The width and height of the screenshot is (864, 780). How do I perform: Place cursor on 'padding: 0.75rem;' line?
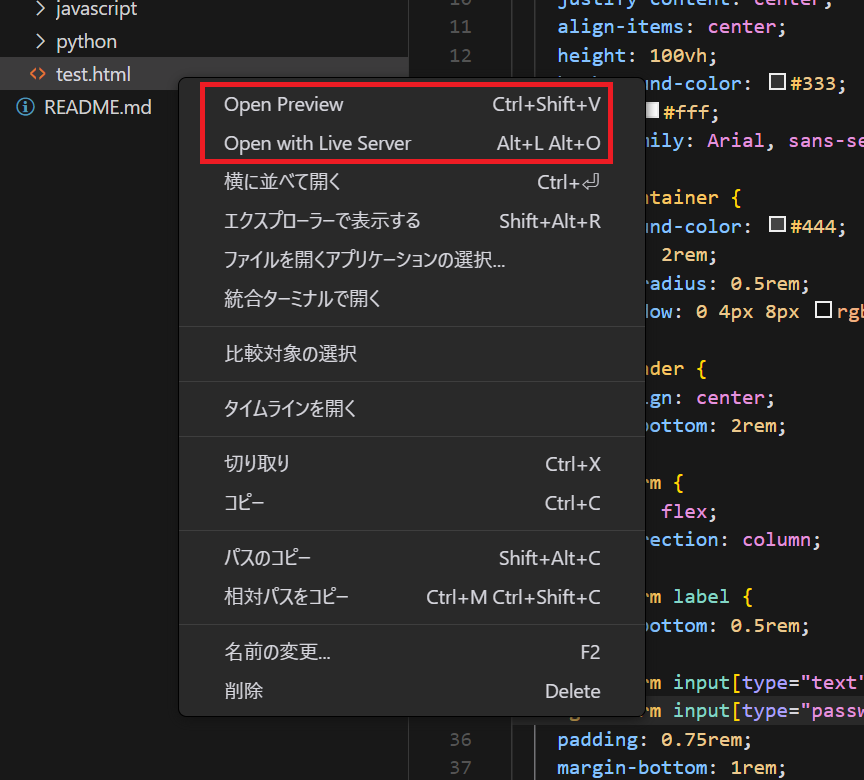tap(654, 740)
